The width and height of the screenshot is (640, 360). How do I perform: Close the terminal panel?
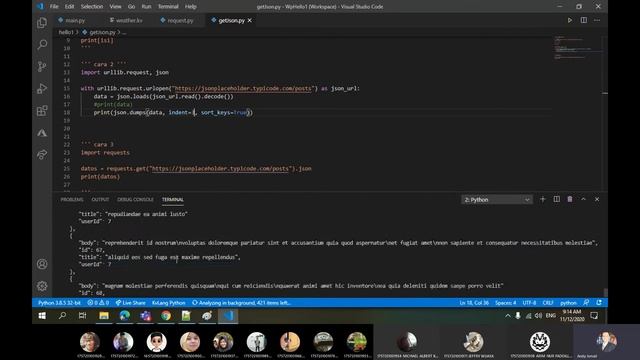pos(597,199)
